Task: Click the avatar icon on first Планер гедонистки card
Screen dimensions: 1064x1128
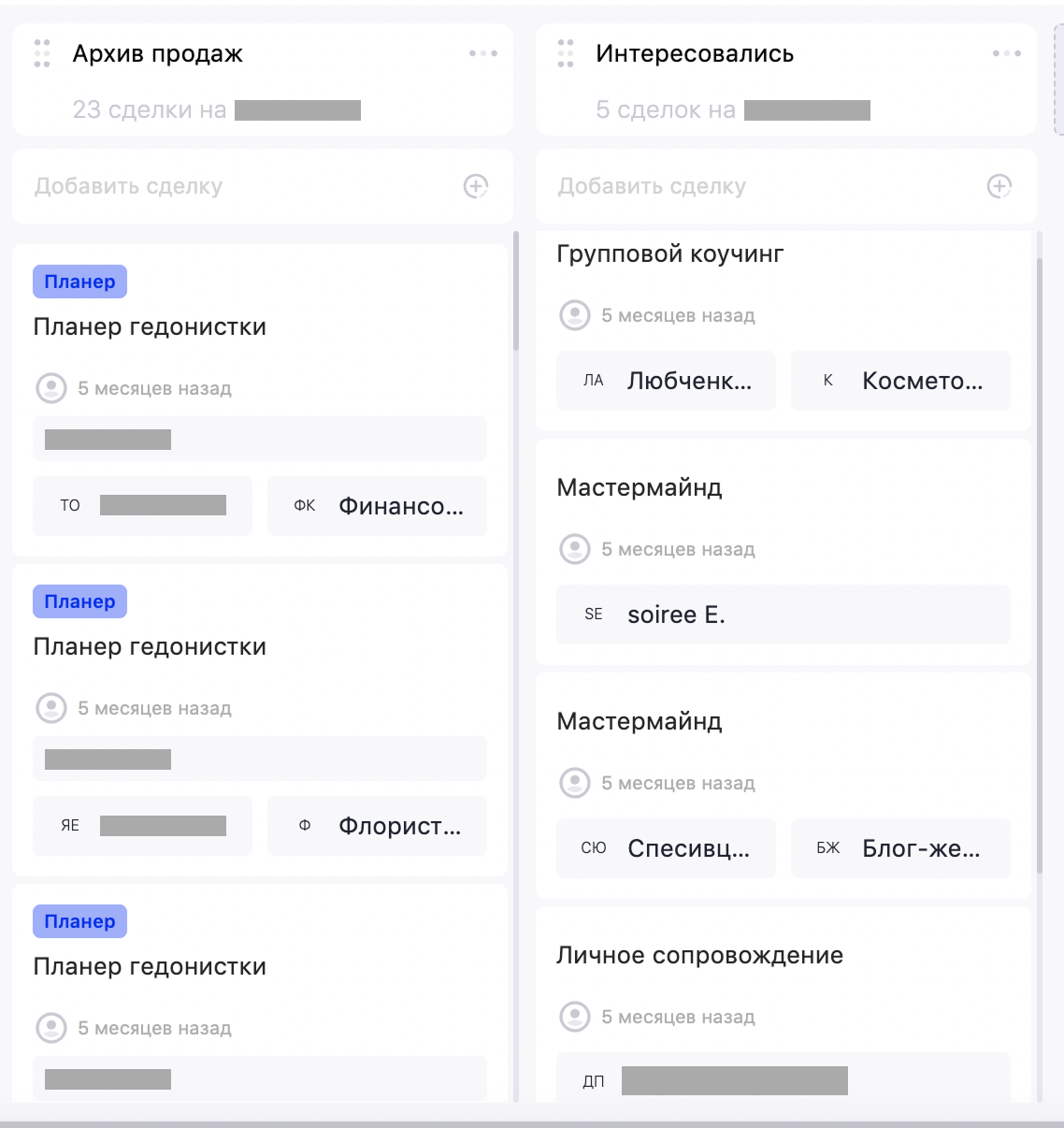Action: [52, 388]
